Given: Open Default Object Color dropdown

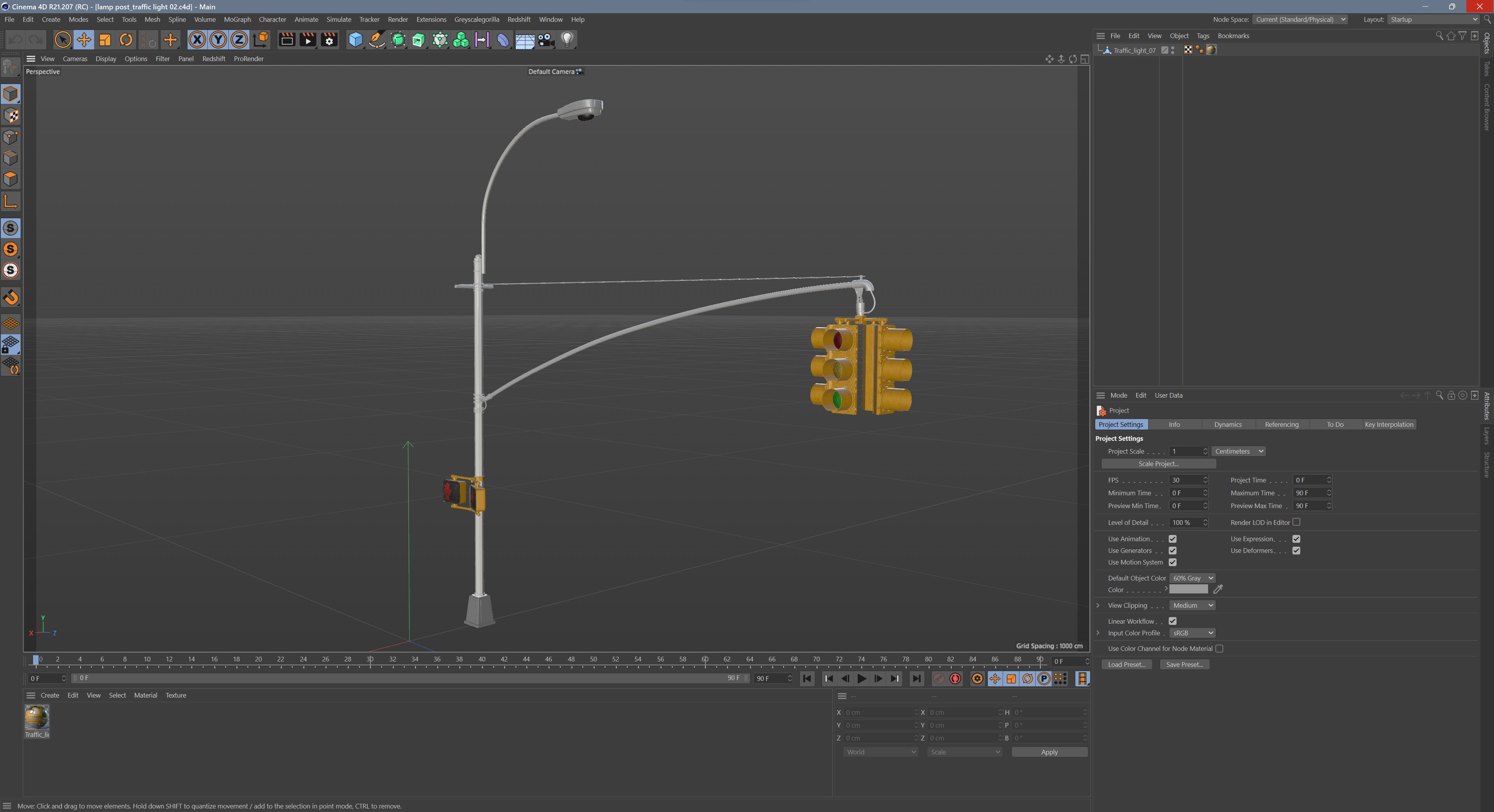Looking at the screenshot, I should pos(1192,578).
